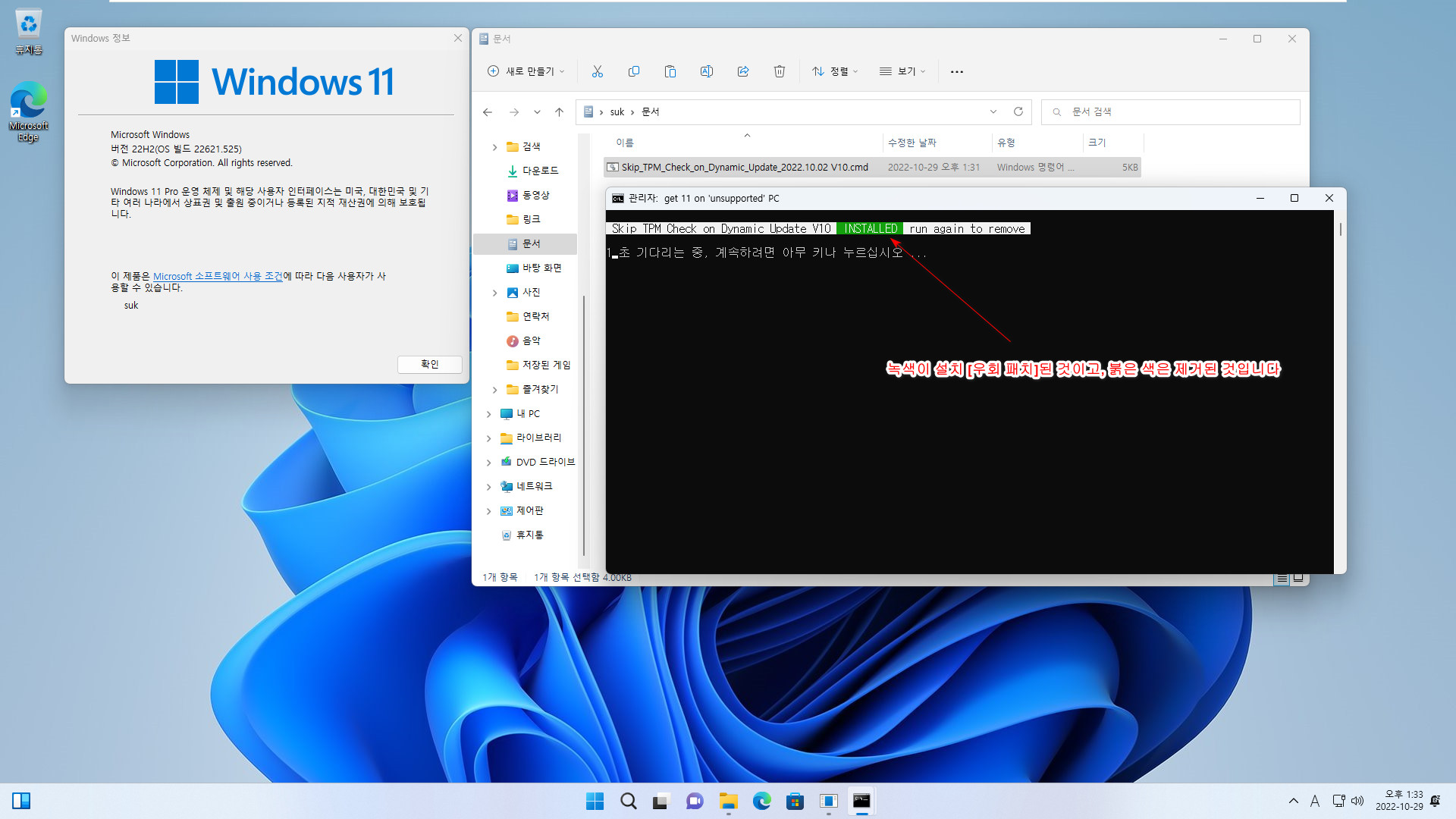Open the See more (three dots) menu
The width and height of the screenshot is (1456, 819).
pyautogui.click(x=957, y=71)
